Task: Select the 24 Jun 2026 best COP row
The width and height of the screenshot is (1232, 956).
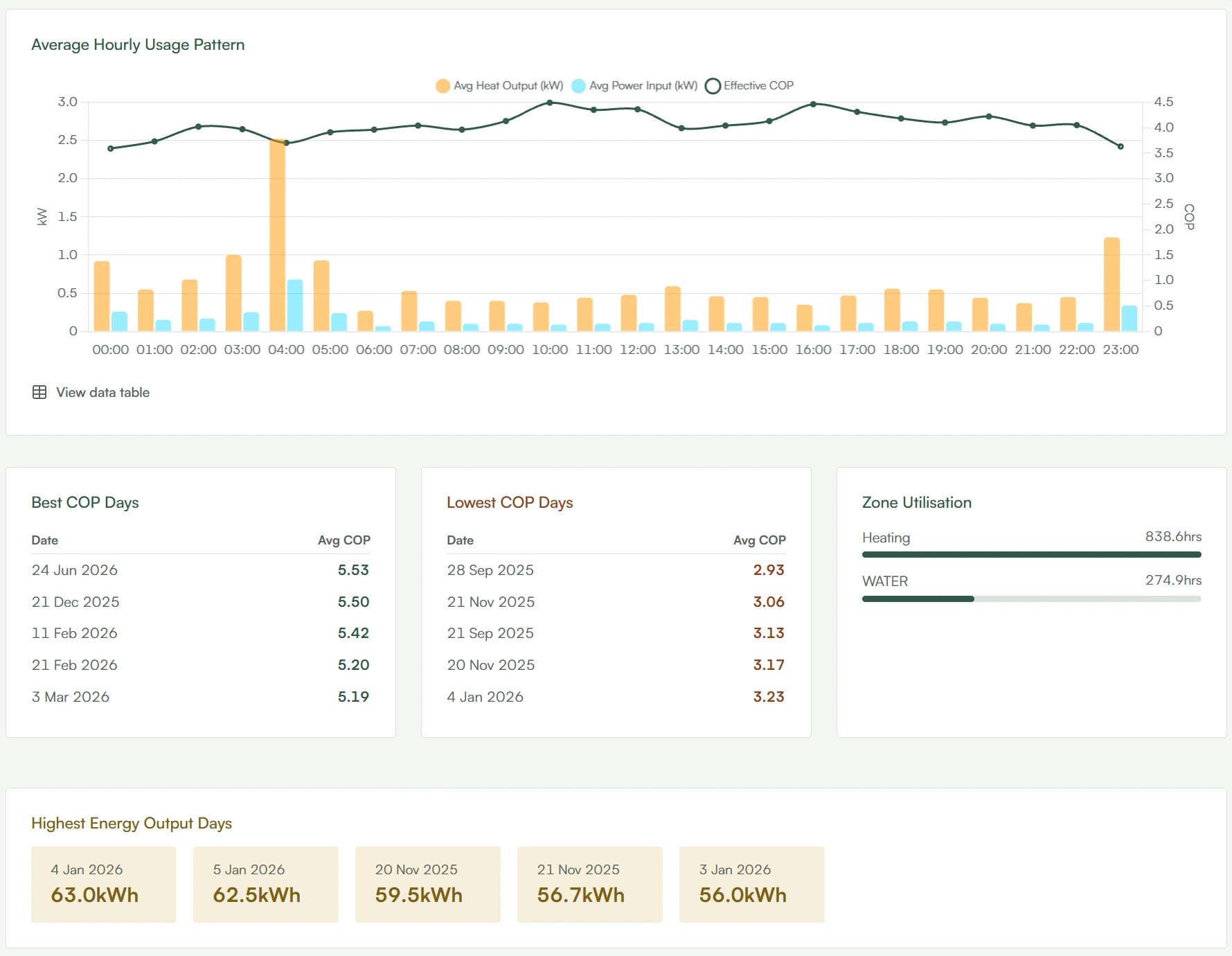Action: point(201,570)
